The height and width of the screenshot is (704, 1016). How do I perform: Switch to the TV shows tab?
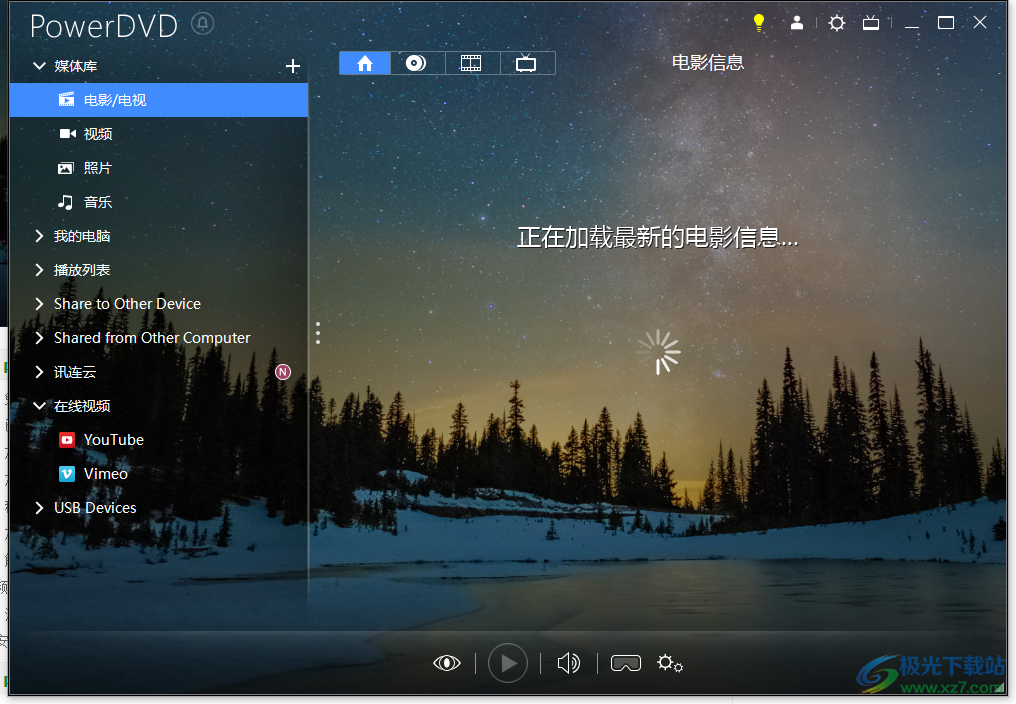point(526,63)
